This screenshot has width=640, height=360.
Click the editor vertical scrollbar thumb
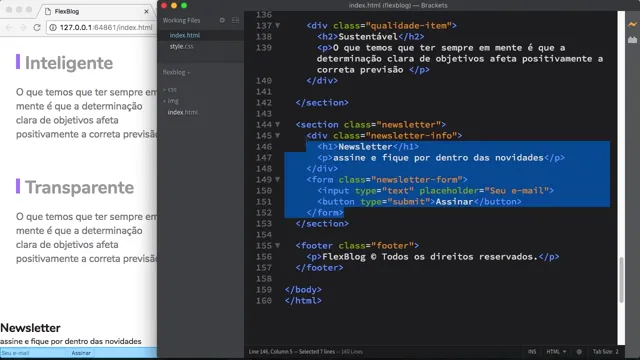click(x=621, y=280)
